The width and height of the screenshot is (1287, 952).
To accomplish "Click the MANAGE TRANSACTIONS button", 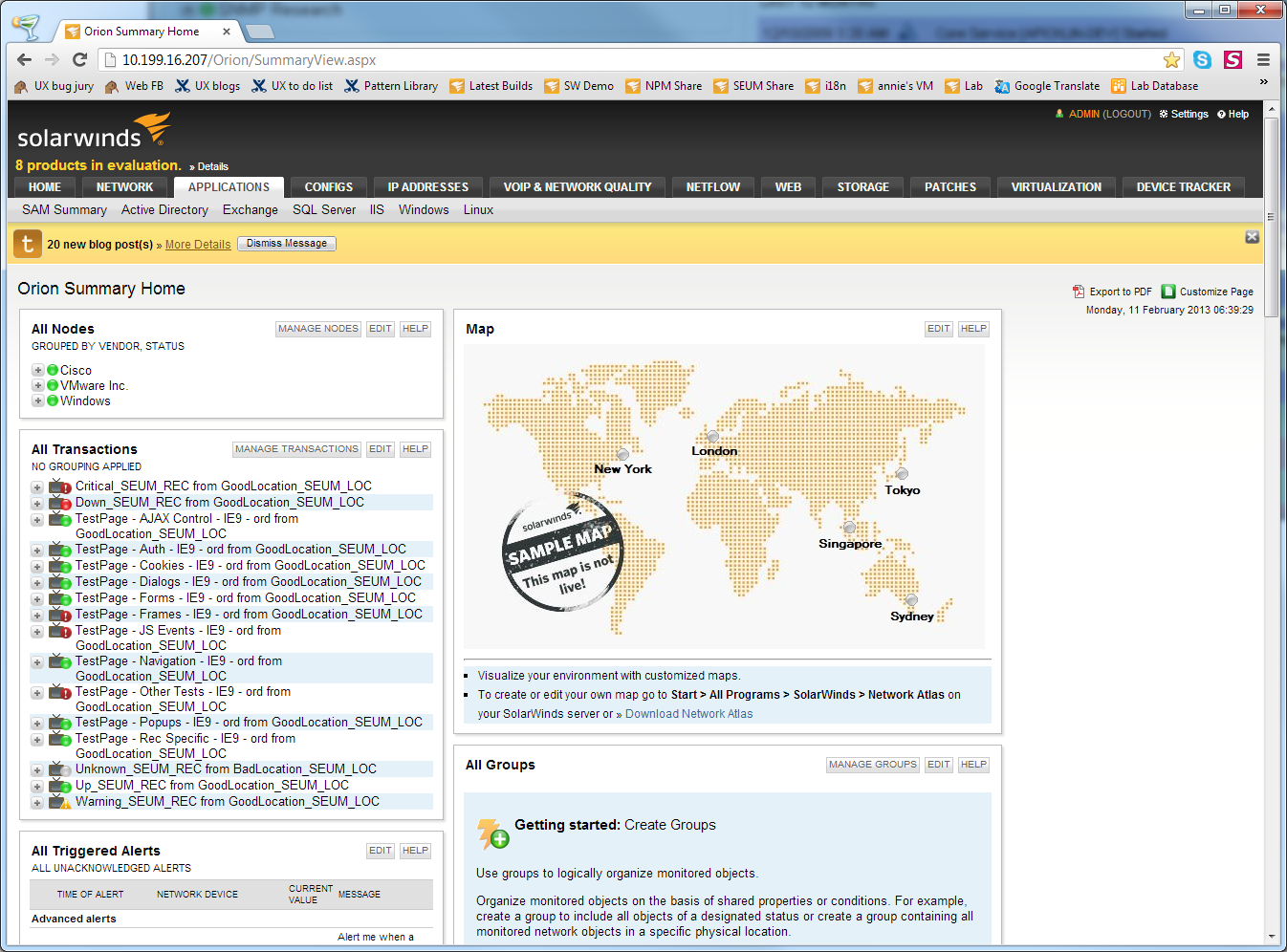I will click(x=296, y=449).
